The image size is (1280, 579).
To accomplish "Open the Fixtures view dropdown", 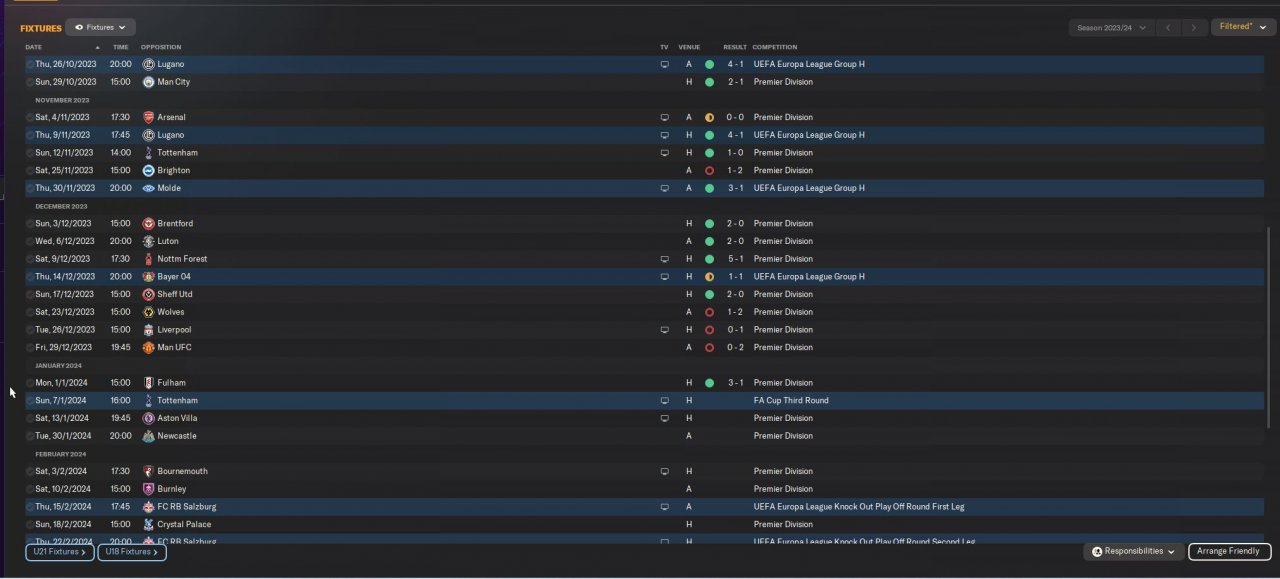I will click(101, 28).
